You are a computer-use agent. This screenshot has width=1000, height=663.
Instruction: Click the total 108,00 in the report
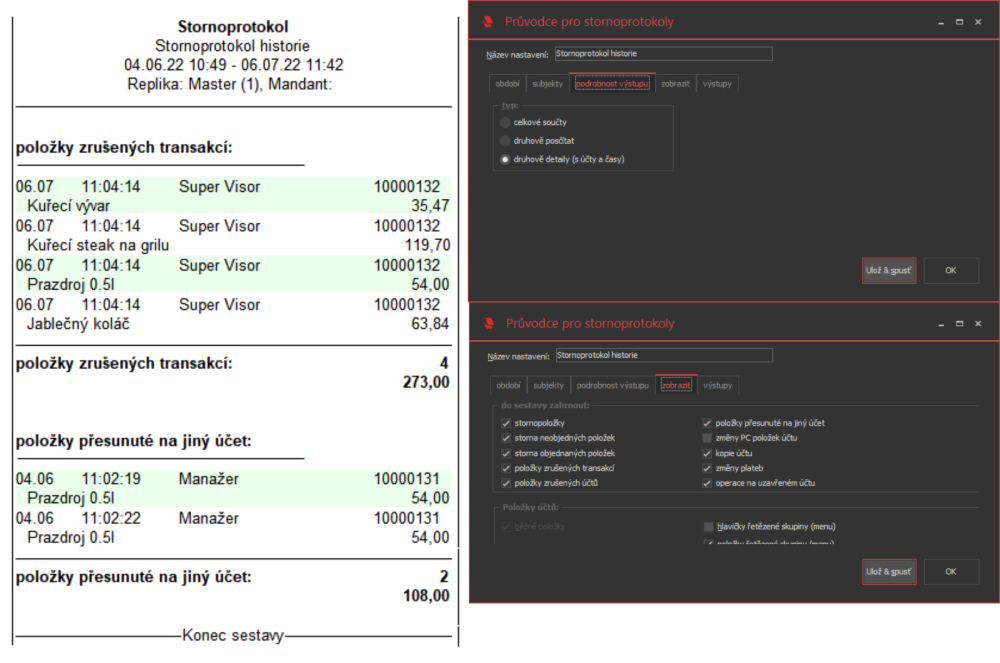[x=426, y=596]
